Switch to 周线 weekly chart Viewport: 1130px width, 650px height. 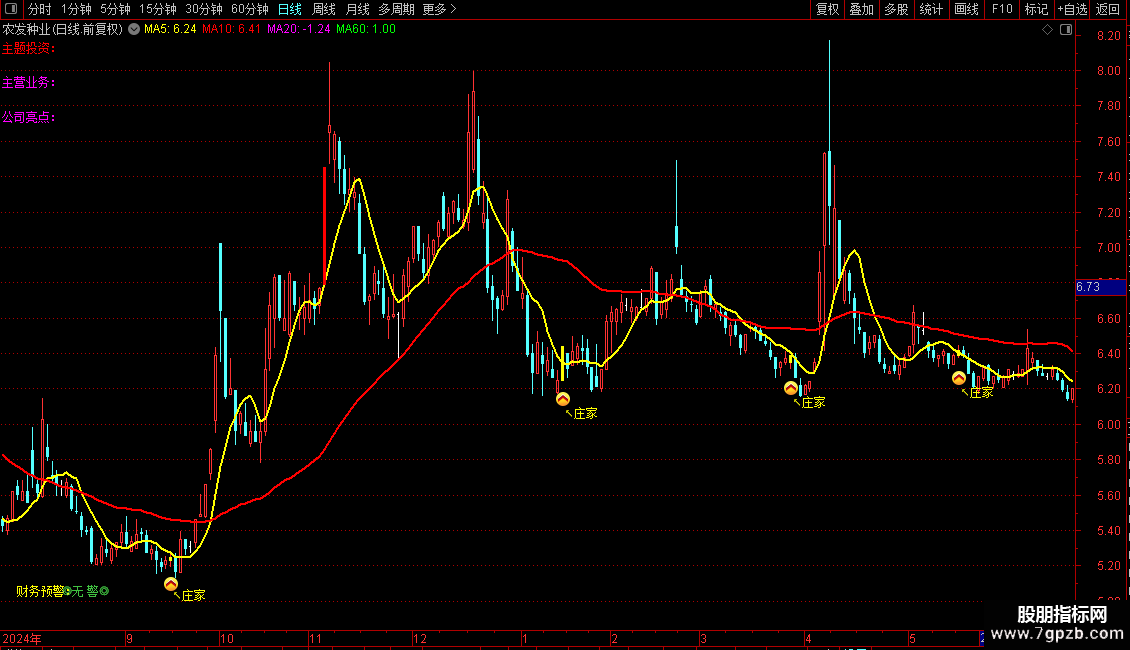(x=324, y=9)
